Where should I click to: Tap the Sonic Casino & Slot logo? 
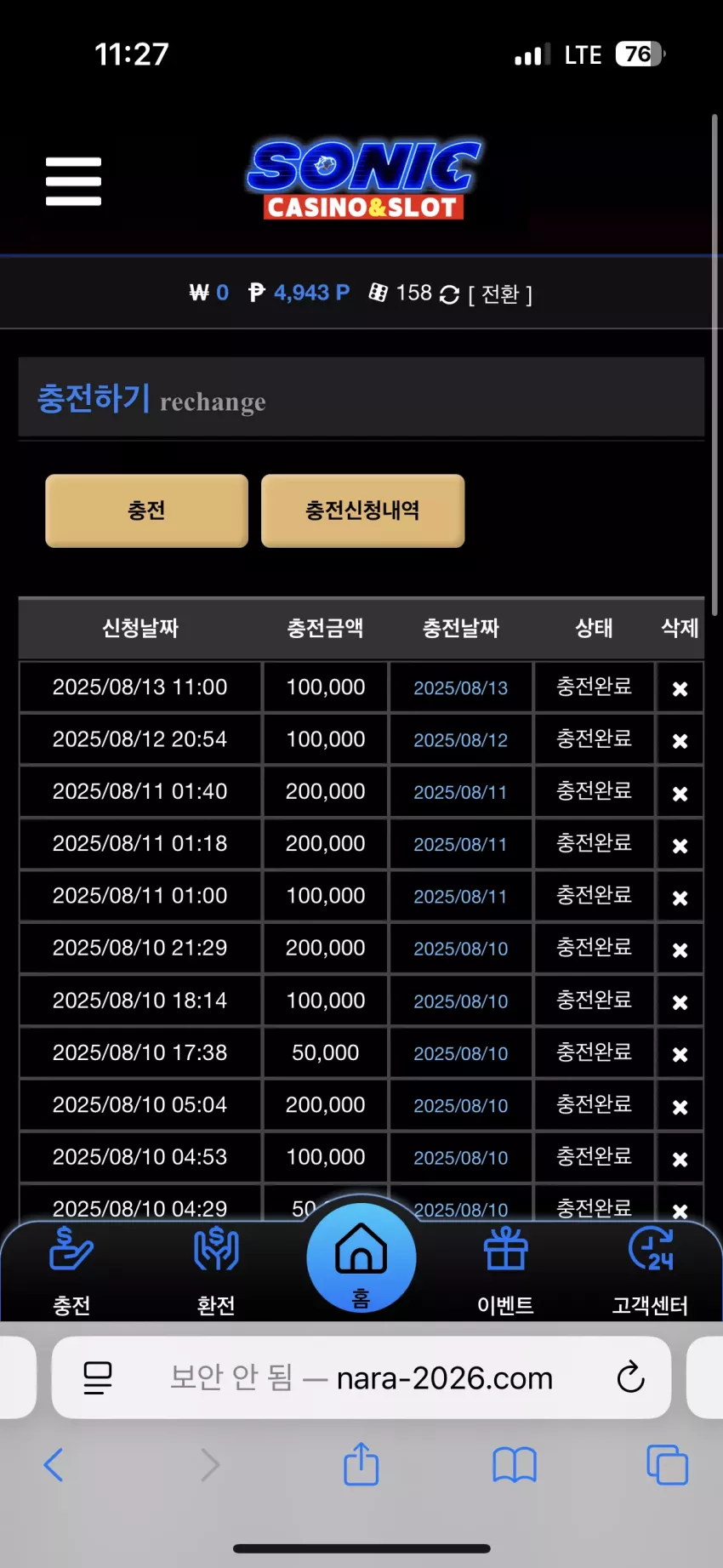(364, 180)
